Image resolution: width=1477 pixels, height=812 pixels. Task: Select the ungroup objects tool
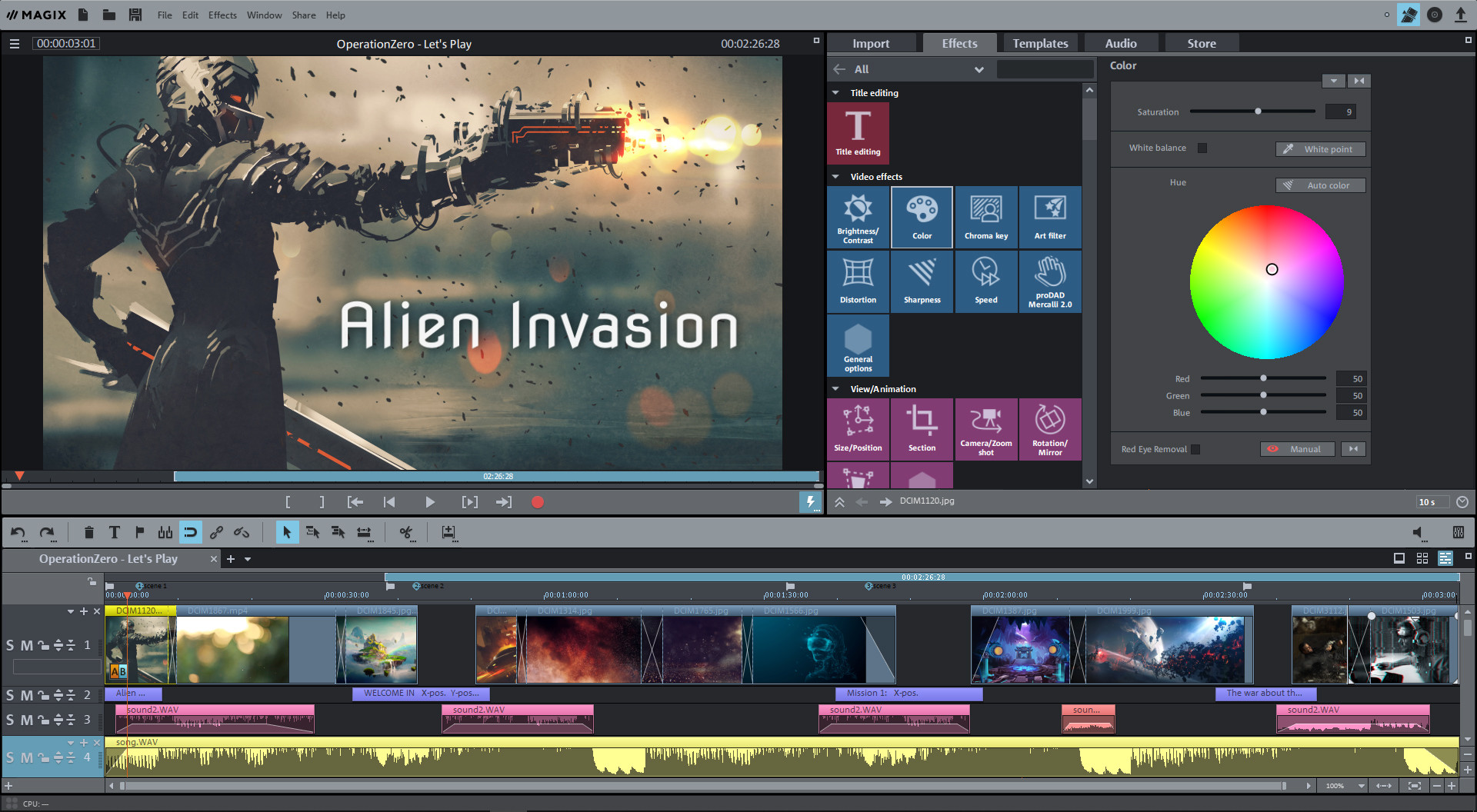241,532
